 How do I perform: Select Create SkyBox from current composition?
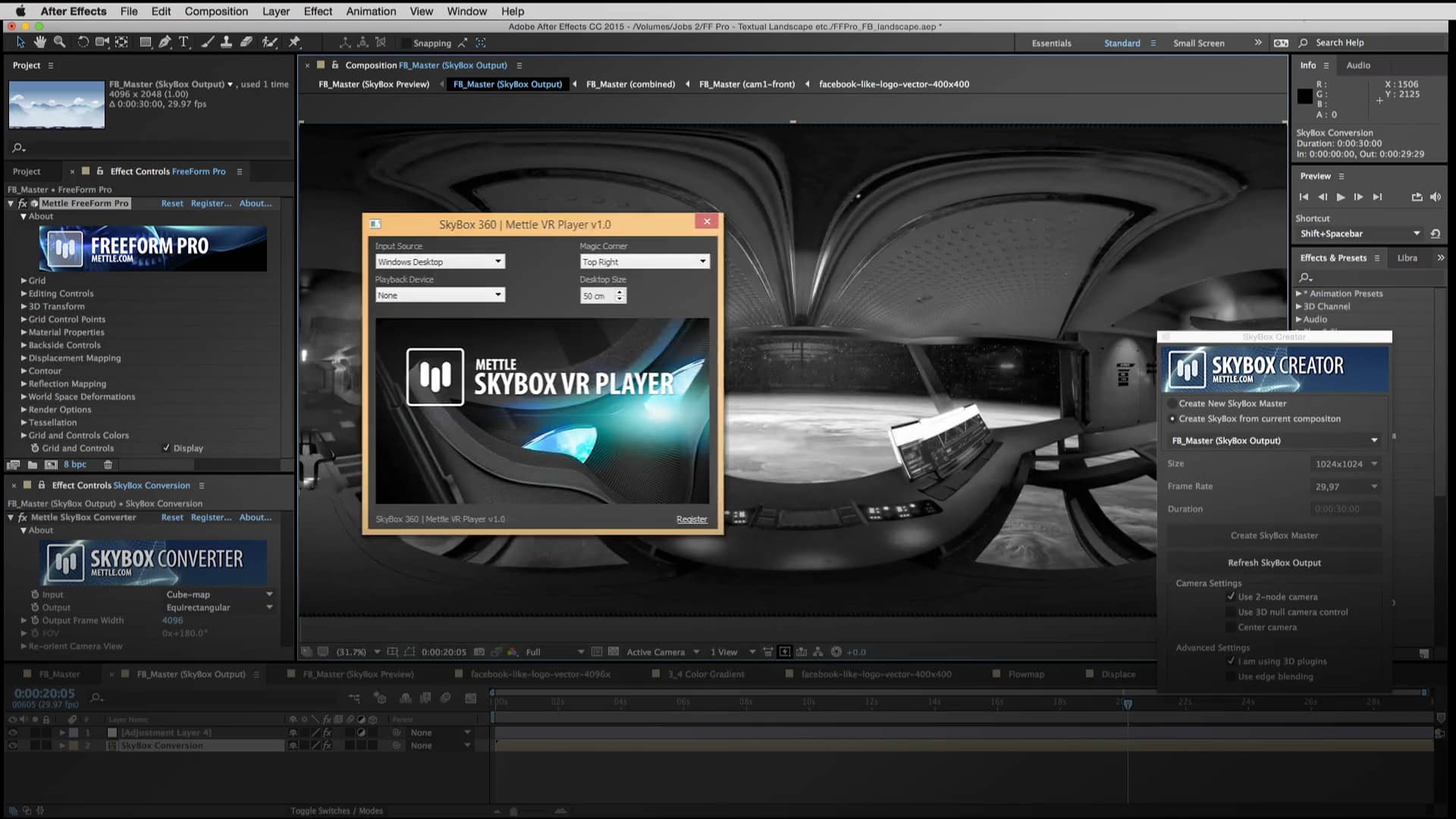tap(1174, 419)
